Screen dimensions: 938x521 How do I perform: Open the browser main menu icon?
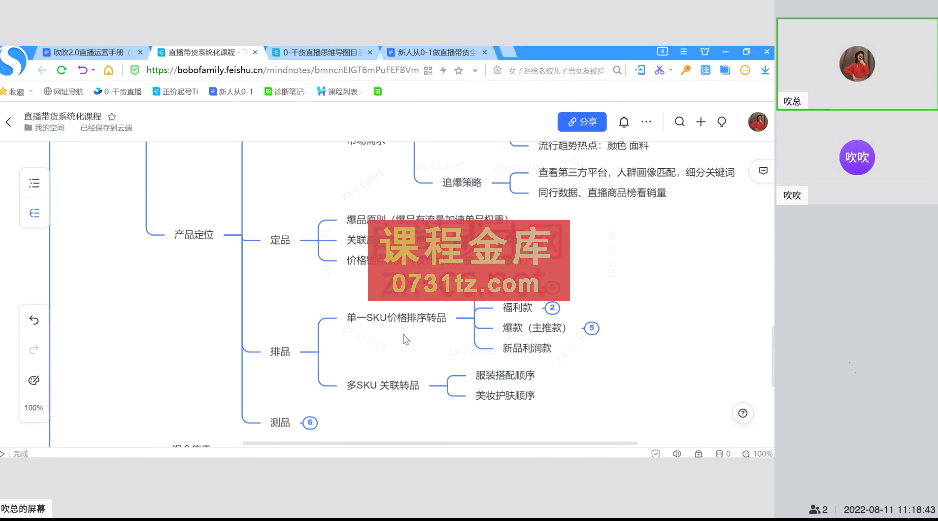pos(684,52)
